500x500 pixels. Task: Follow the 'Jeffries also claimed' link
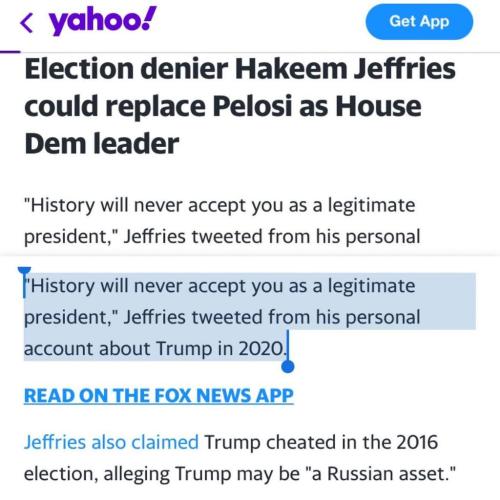(x=111, y=442)
